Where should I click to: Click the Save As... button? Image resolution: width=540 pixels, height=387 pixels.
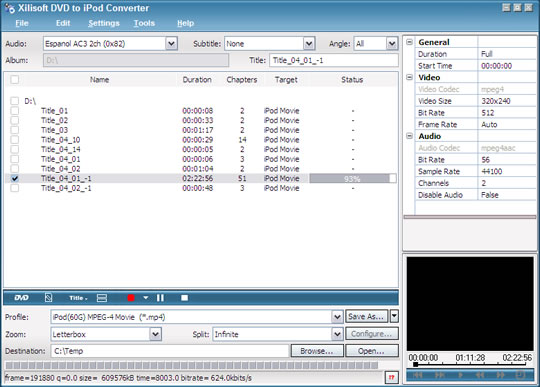[x=367, y=316]
